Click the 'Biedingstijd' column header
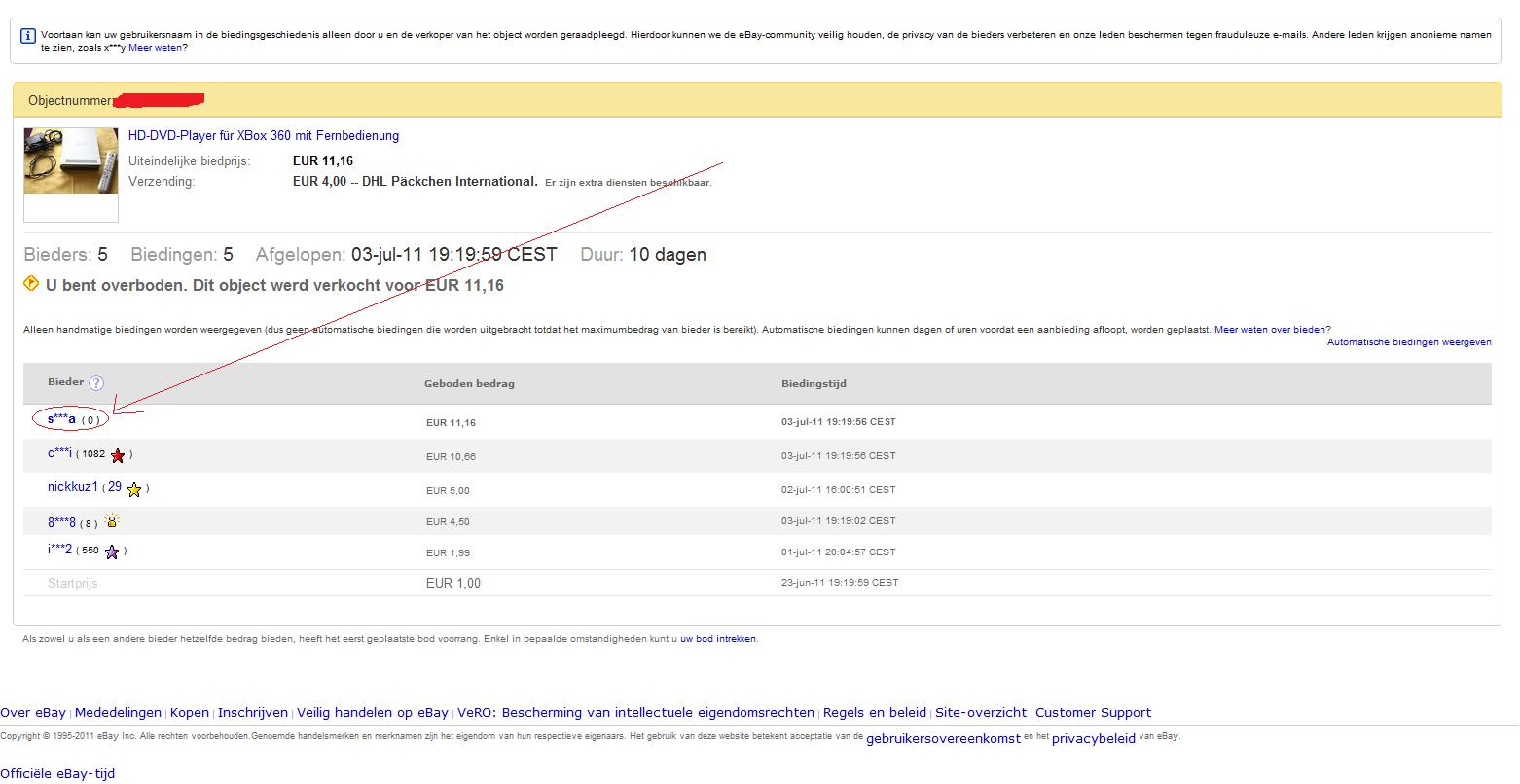This screenshot has width=1520, height=784. [x=814, y=384]
